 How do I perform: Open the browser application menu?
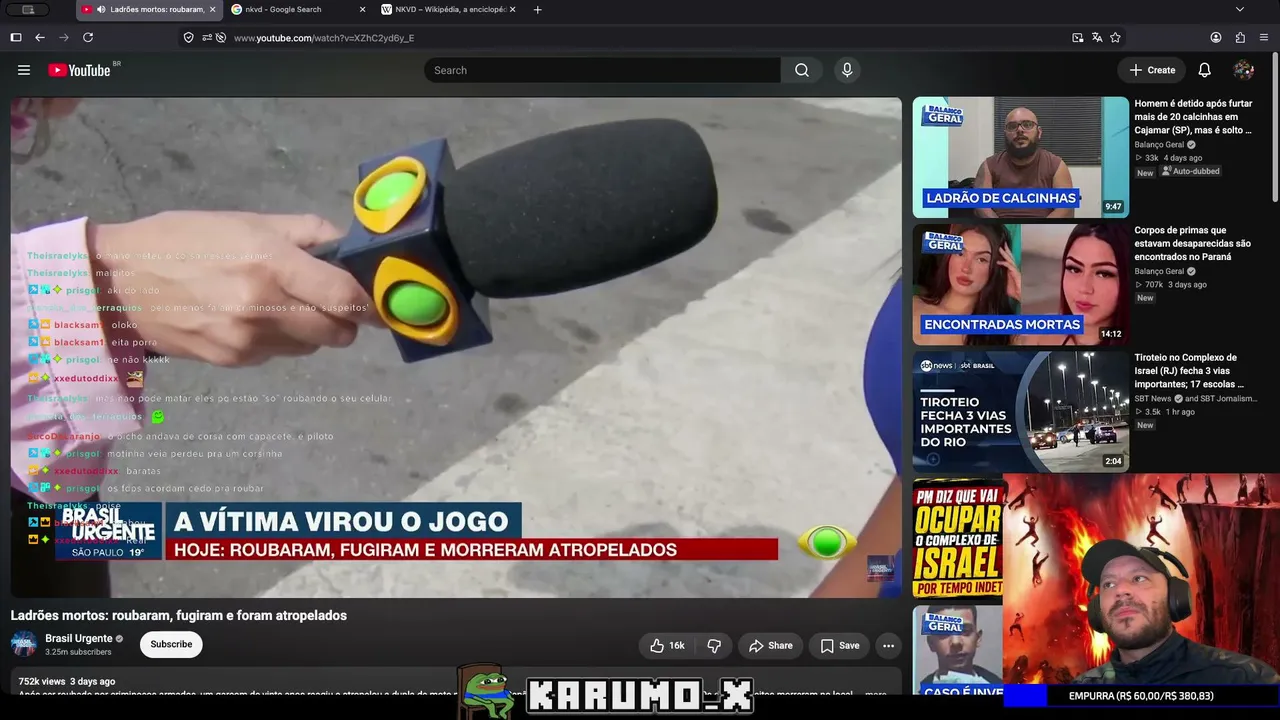[x=1264, y=37]
